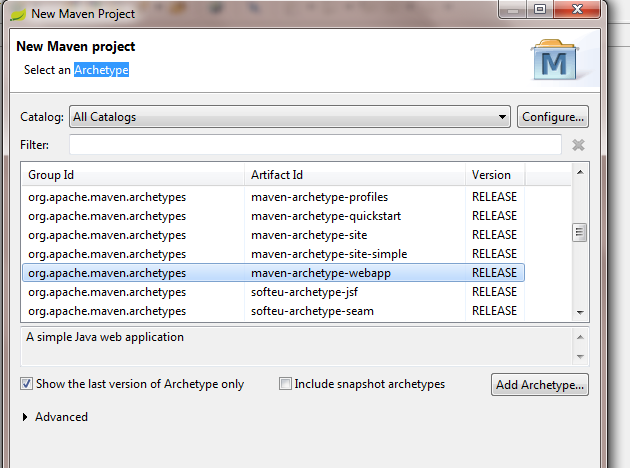
Task: Click description box scroll up arrow
Action: (580, 337)
